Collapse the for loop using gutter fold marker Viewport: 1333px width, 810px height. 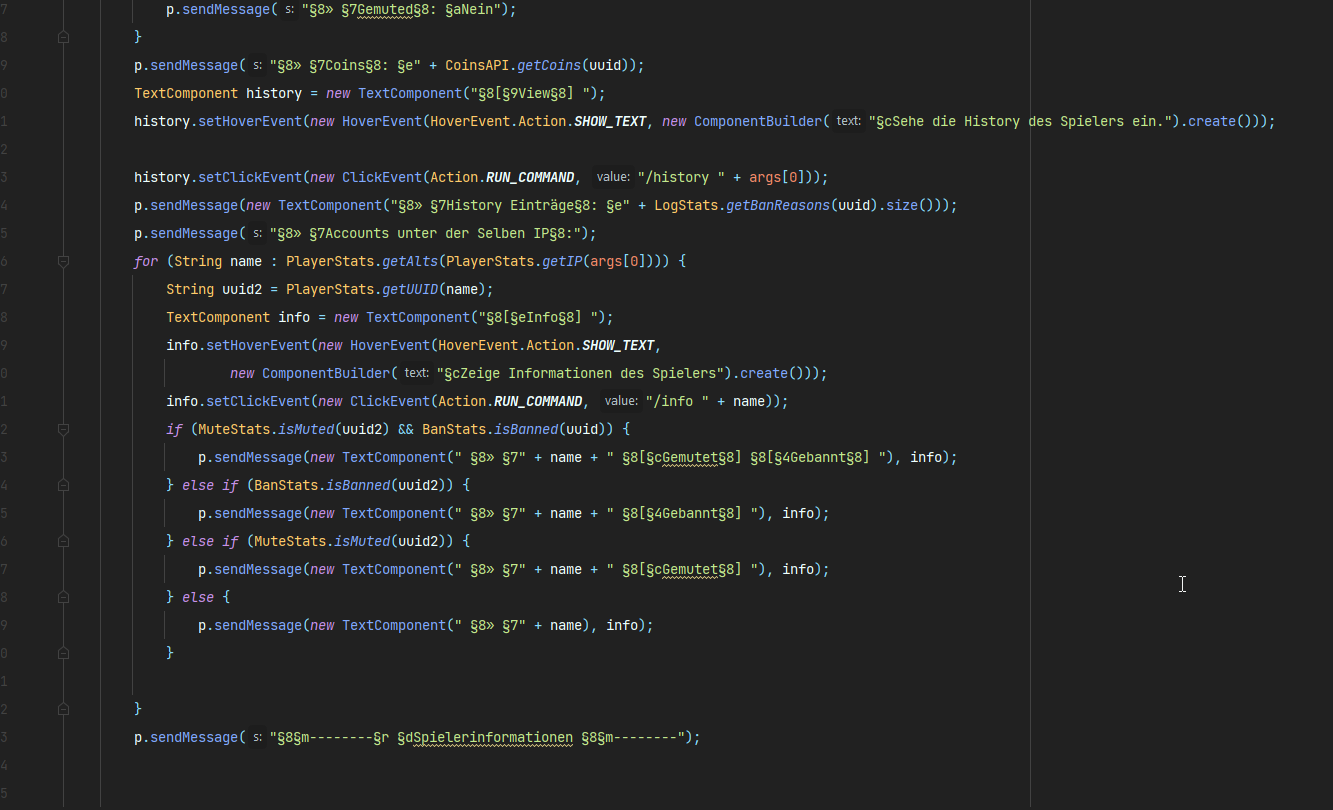pyautogui.click(x=64, y=261)
